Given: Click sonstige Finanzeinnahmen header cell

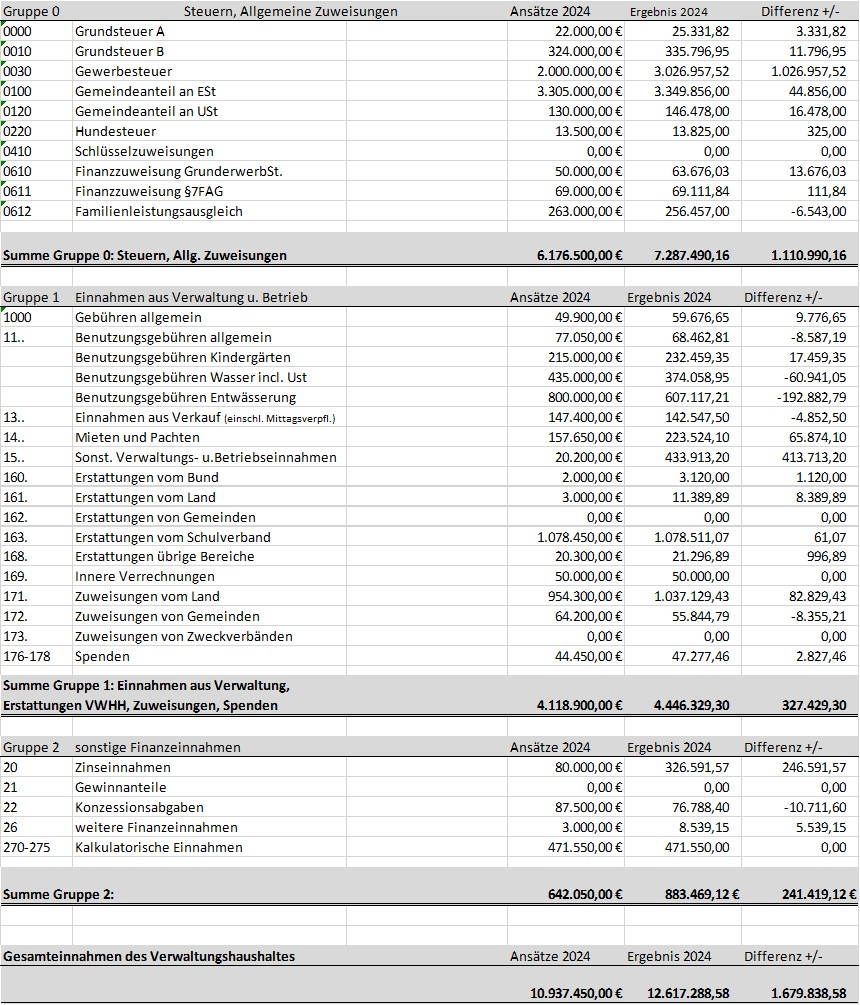Looking at the screenshot, I should click(x=158, y=747).
